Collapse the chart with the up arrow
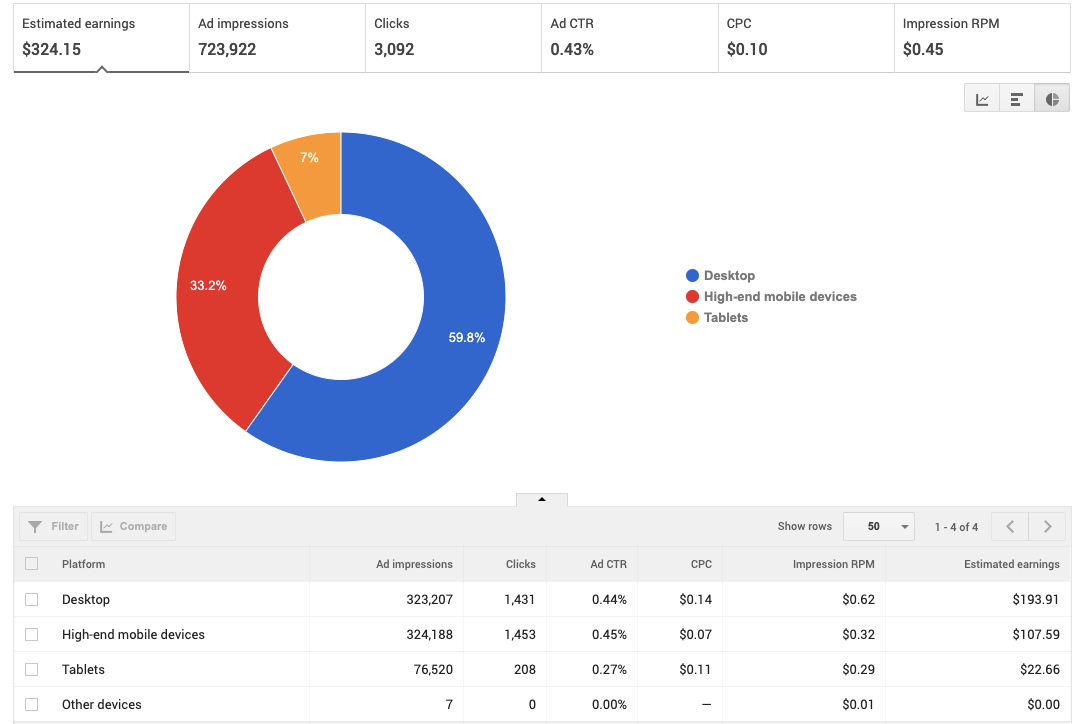Viewport: 1080px width, 724px height. click(x=541, y=498)
